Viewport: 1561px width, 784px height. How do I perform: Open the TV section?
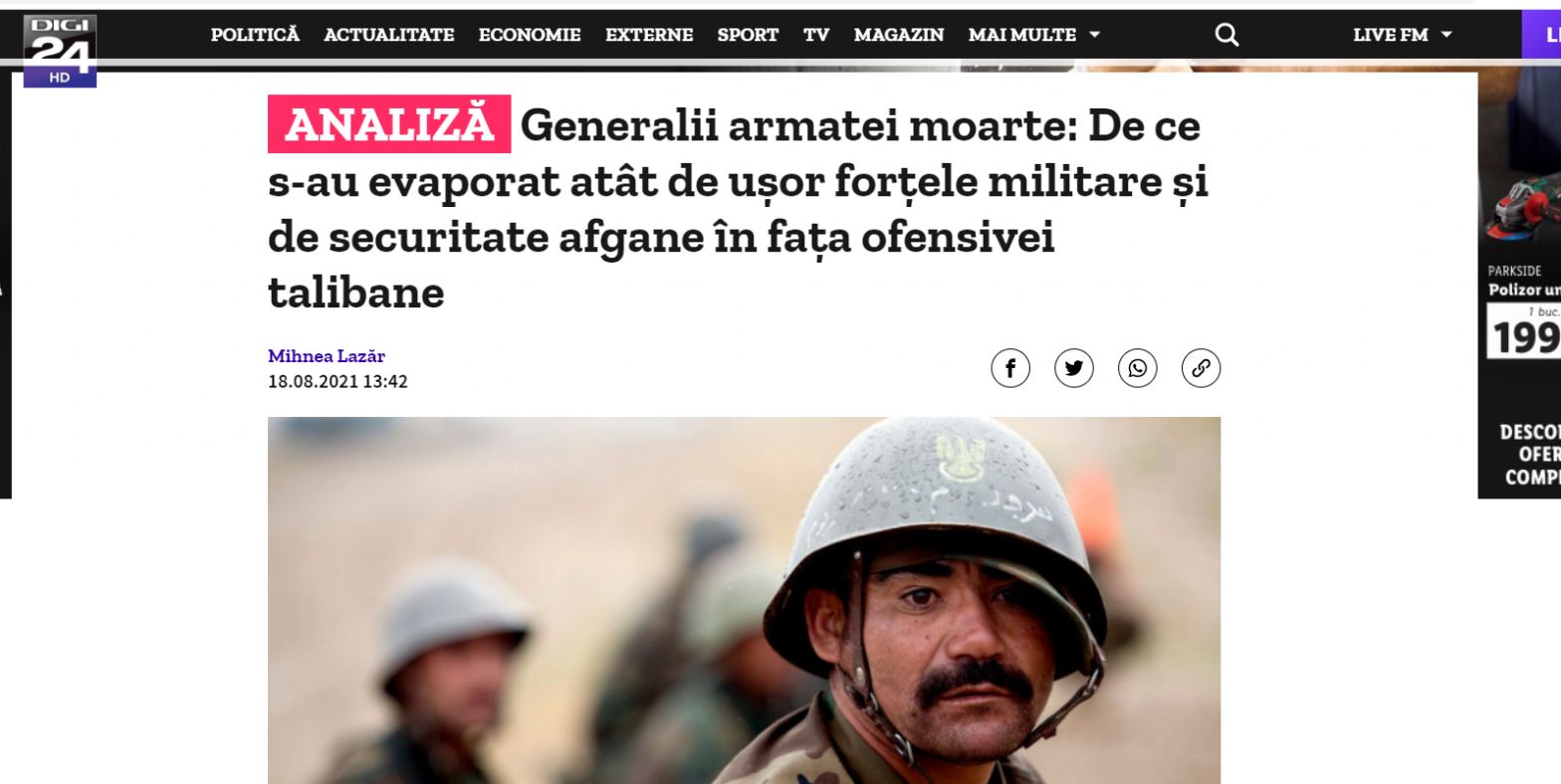[816, 35]
